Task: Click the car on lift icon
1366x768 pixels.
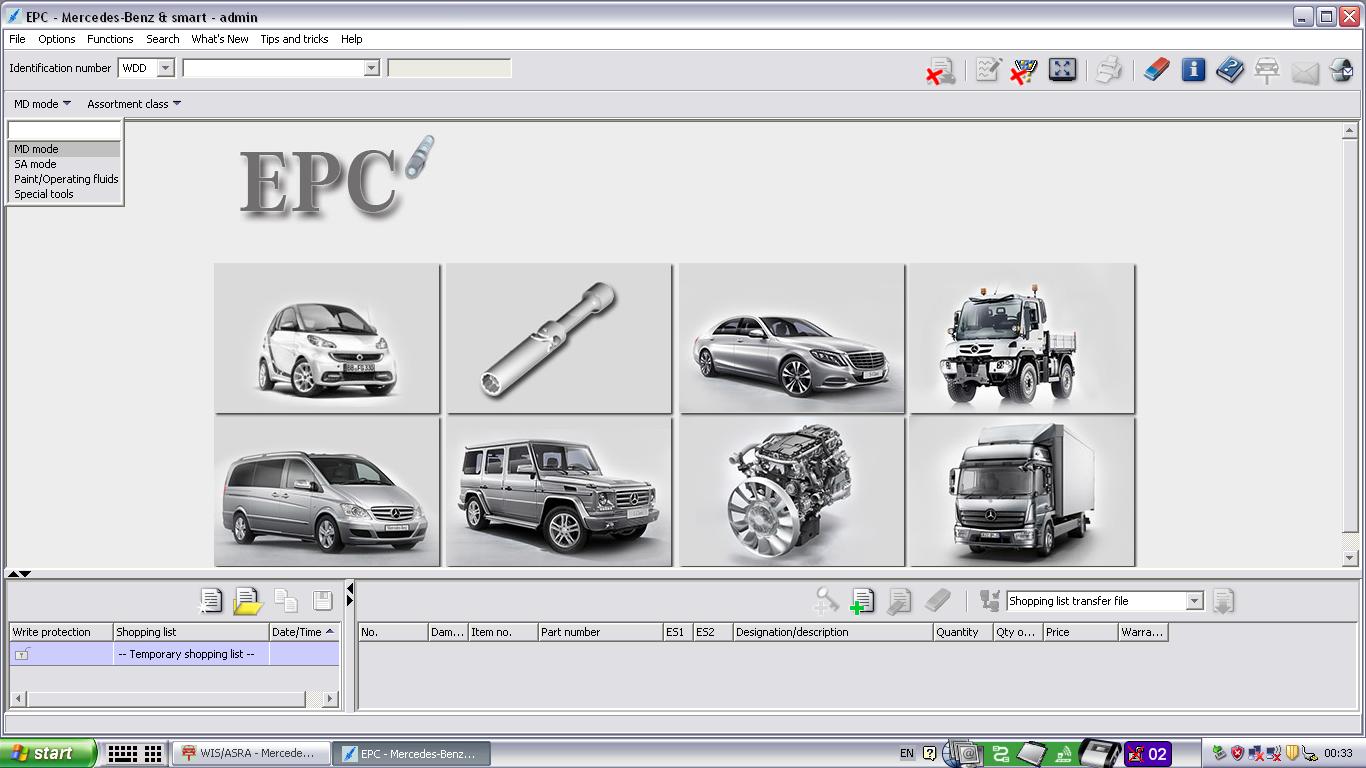Action: pos(1267,70)
